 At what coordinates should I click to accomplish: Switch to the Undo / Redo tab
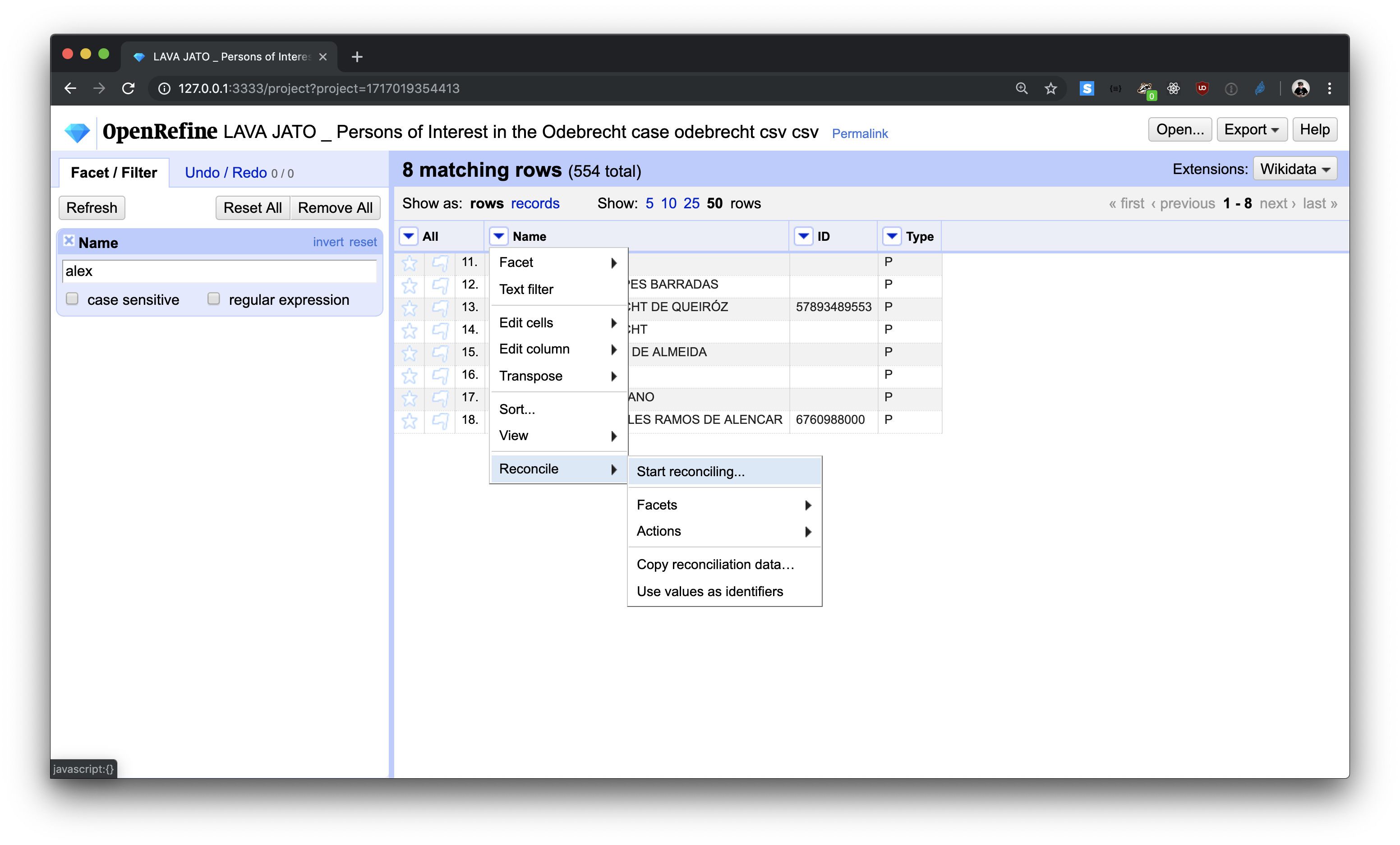point(239,173)
